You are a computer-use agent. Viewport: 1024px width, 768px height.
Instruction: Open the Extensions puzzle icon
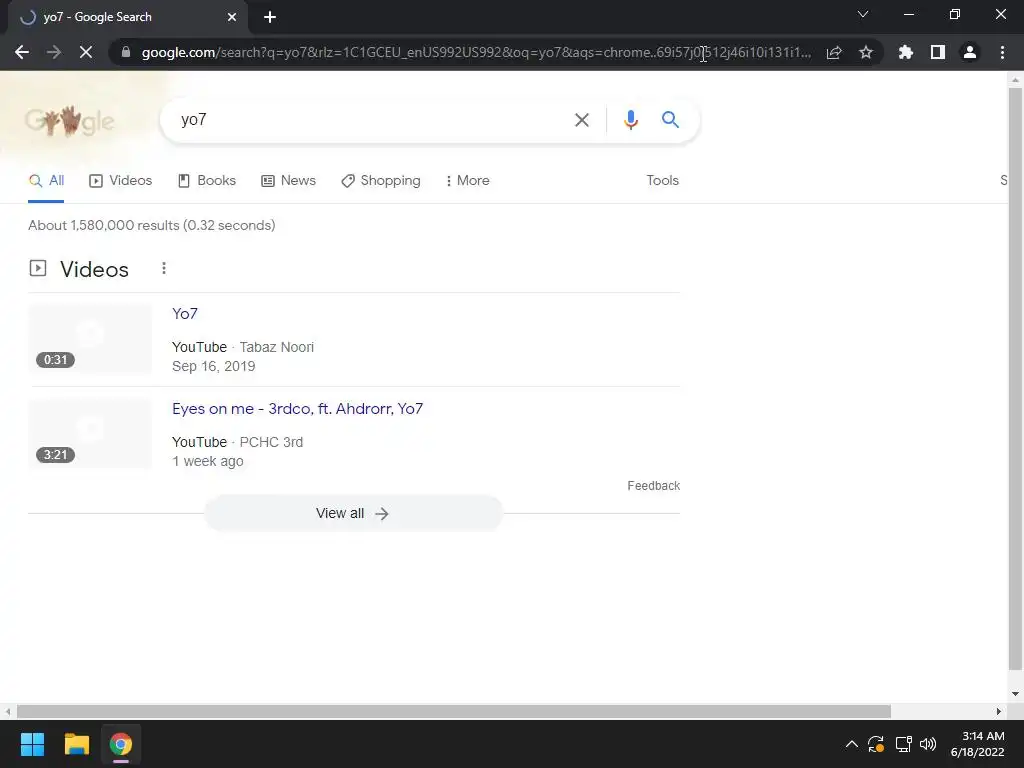(906, 52)
